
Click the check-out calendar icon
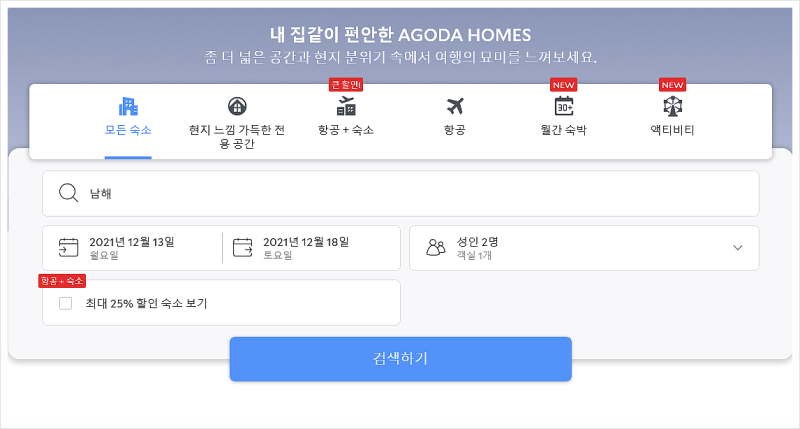pyautogui.click(x=242, y=247)
